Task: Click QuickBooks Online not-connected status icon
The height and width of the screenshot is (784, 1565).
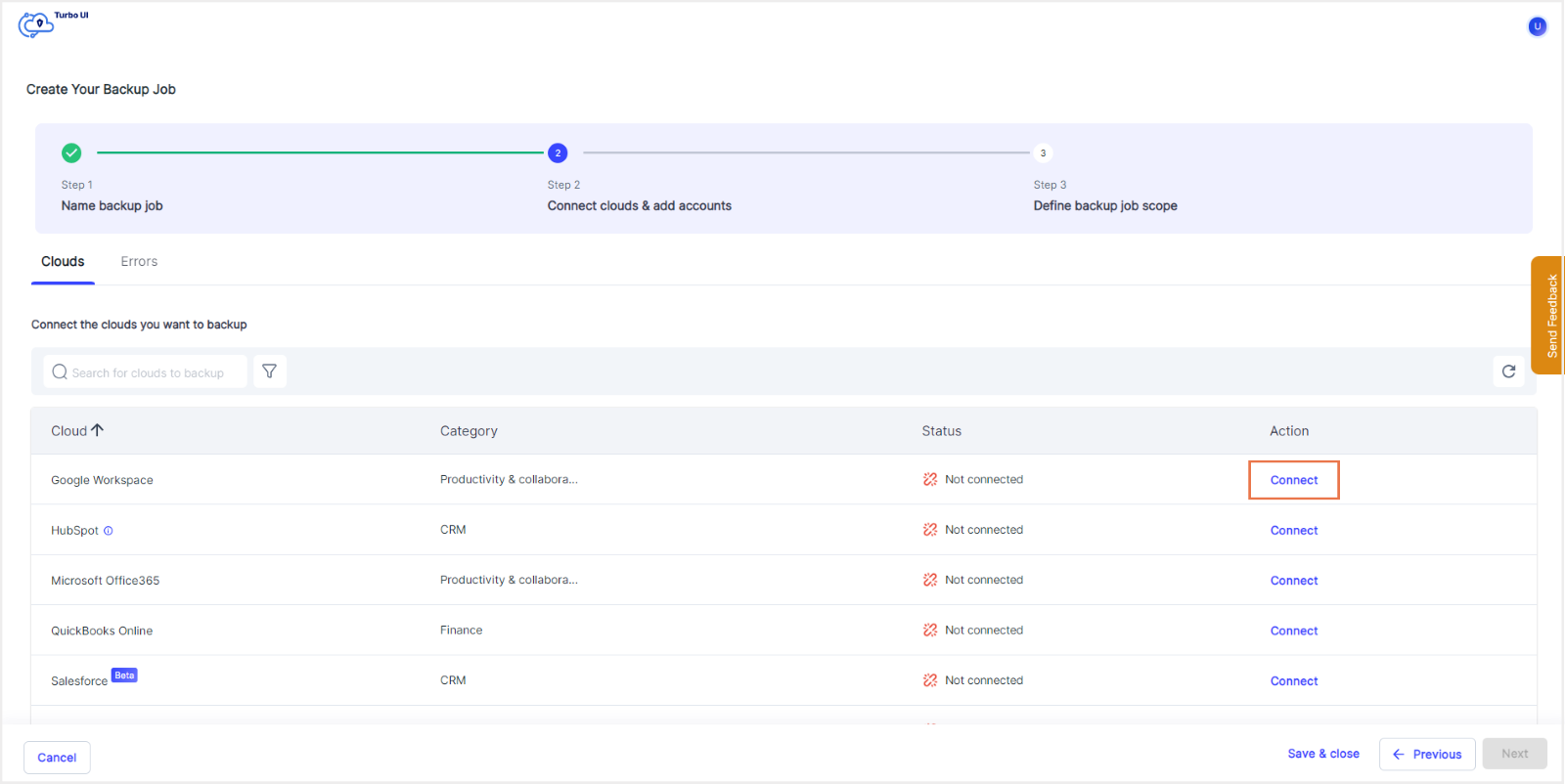Action: [930, 631]
